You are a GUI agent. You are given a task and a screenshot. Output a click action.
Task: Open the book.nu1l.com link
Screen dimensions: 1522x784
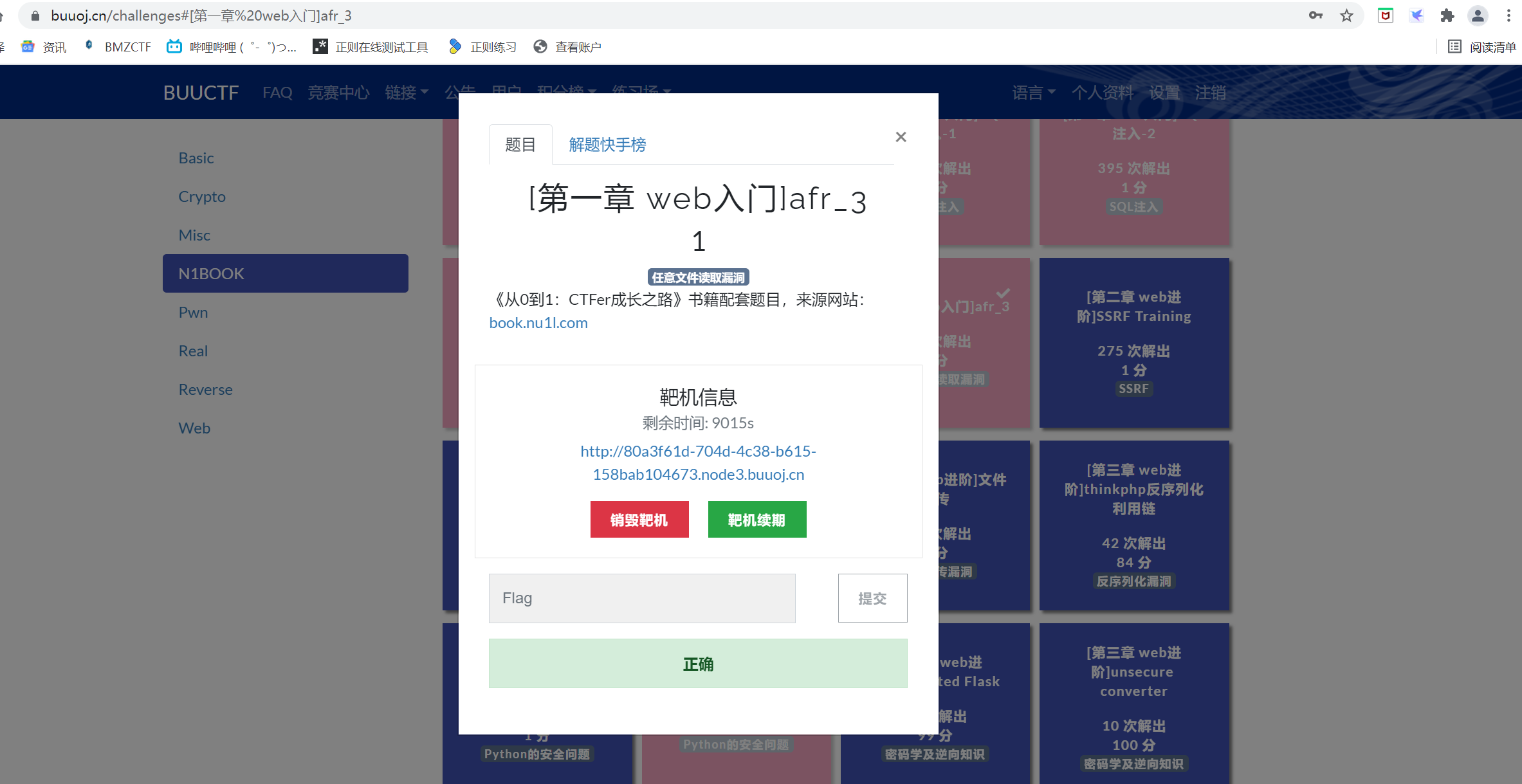click(538, 322)
